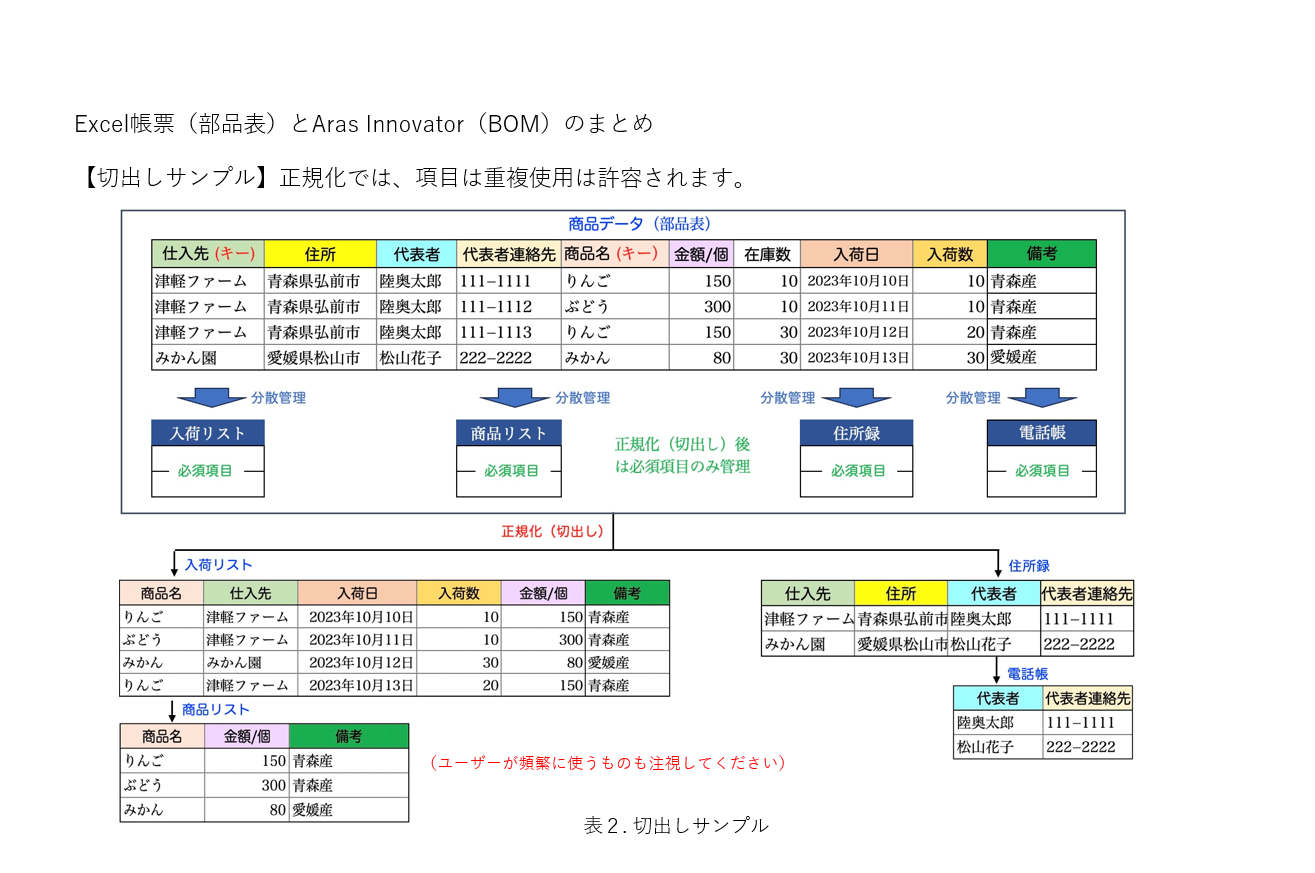Image resolution: width=1315 pixels, height=873 pixels.
Task: Click the 分散管理 label next to the 入荷リスト arrow
Action: [278, 398]
